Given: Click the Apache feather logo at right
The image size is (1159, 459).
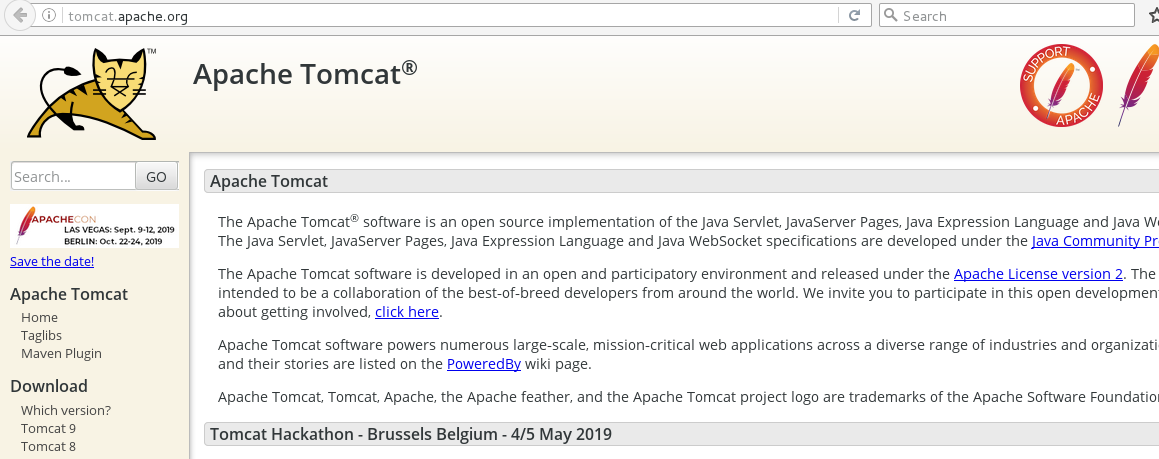Looking at the screenshot, I should click(x=1138, y=85).
